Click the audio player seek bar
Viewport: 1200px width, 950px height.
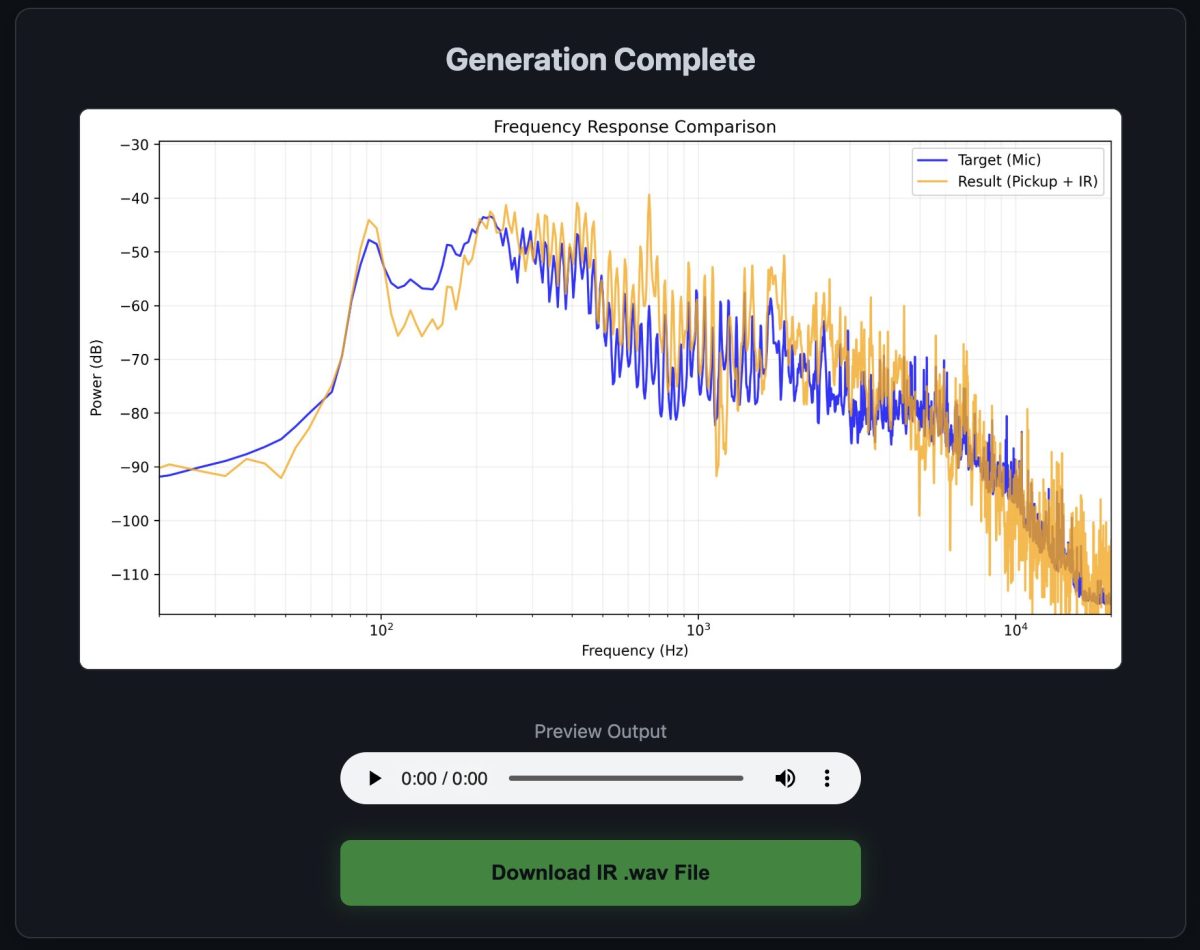625,778
